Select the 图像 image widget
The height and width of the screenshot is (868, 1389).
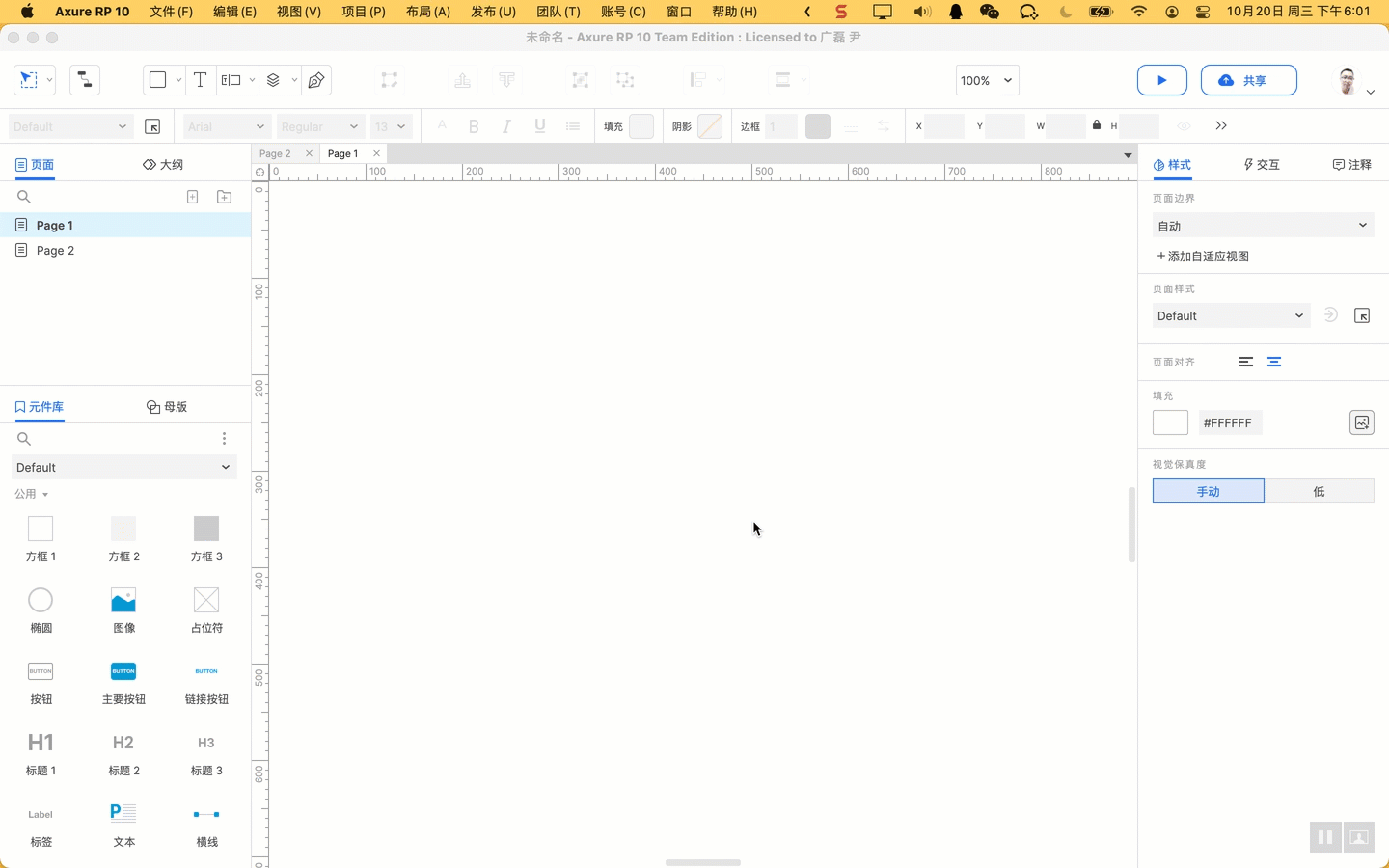(123, 610)
